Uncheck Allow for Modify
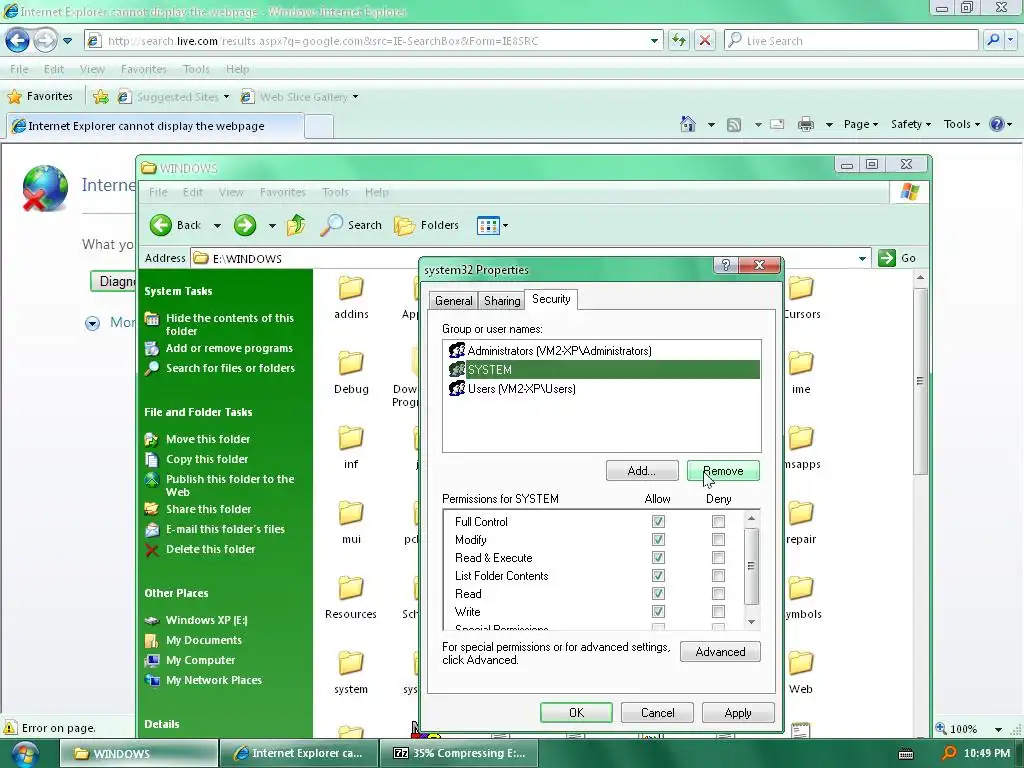 pyautogui.click(x=658, y=539)
